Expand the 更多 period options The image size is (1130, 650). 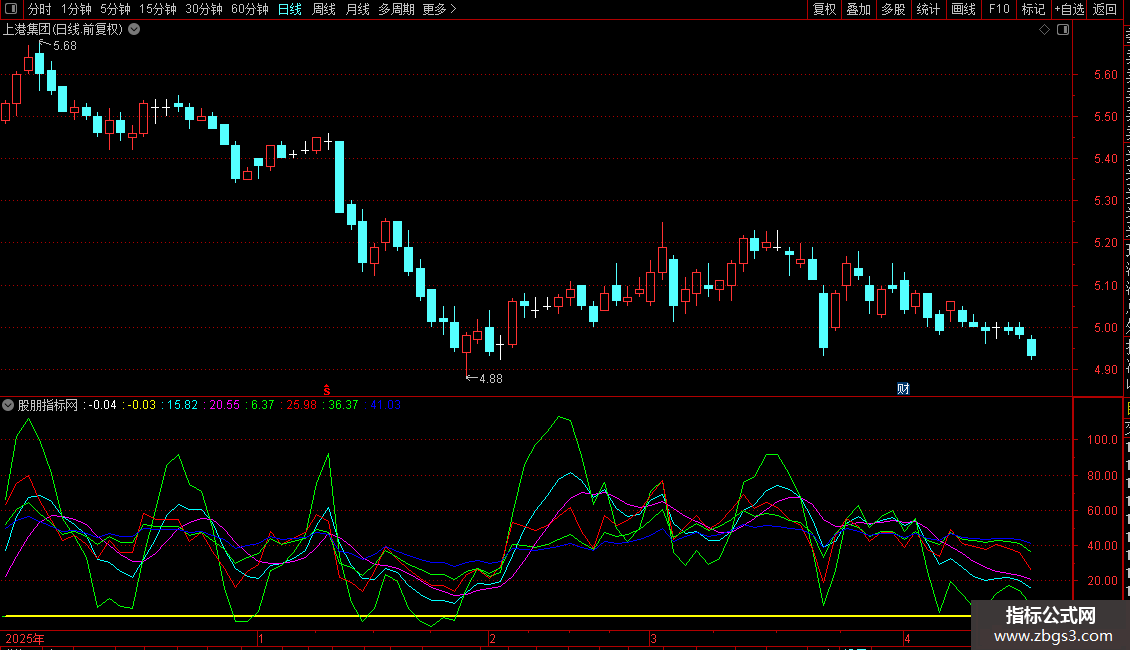coord(440,9)
